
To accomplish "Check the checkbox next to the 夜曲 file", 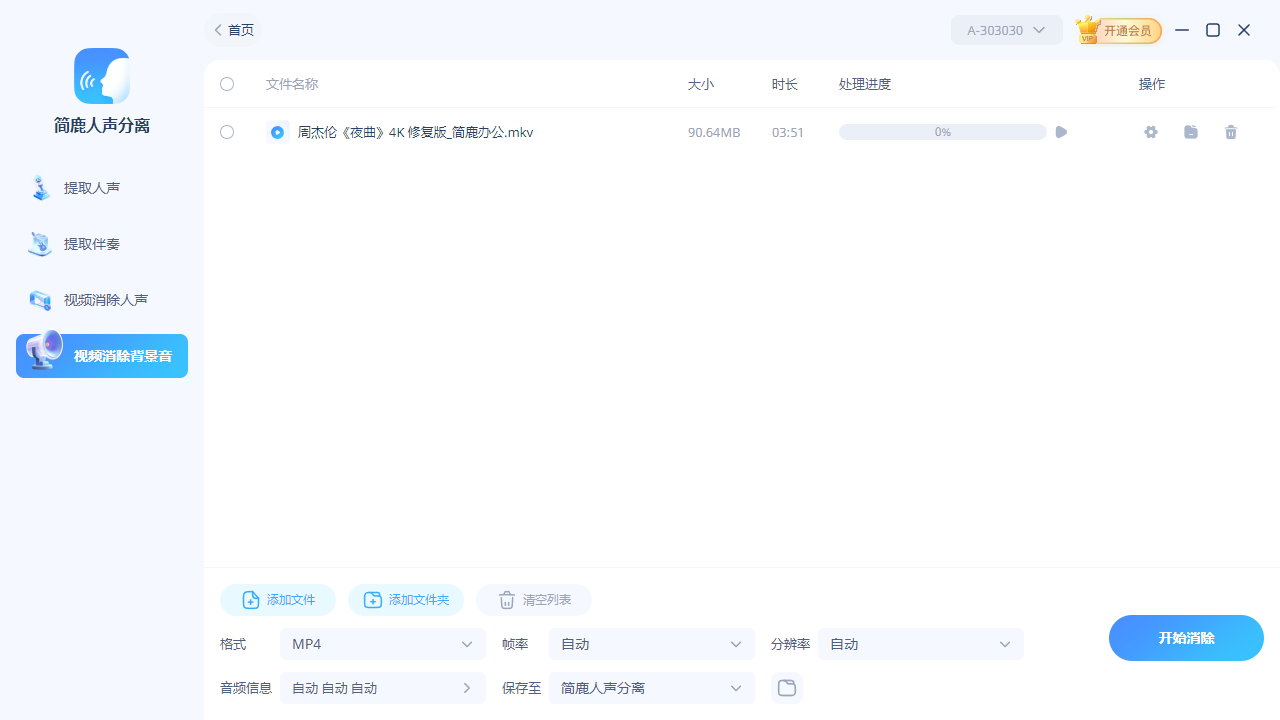I will 227,132.
